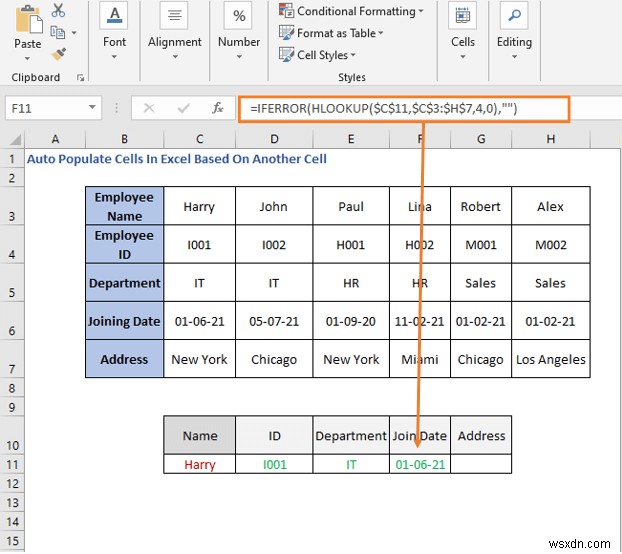The image size is (622, 554).
Task: Click the Paste clipboard icon
Action: (x=28, y=19)
